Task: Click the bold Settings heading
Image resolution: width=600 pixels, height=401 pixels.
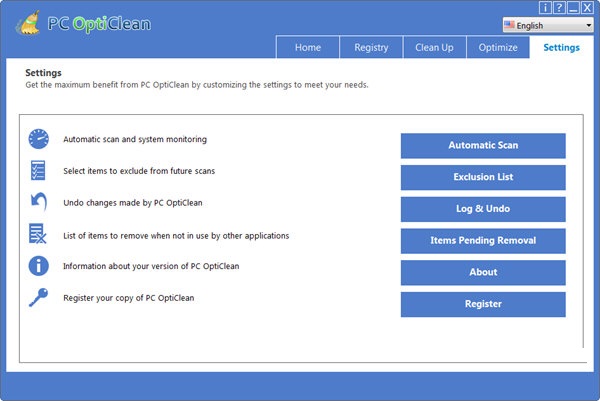Action: [43, 73]
